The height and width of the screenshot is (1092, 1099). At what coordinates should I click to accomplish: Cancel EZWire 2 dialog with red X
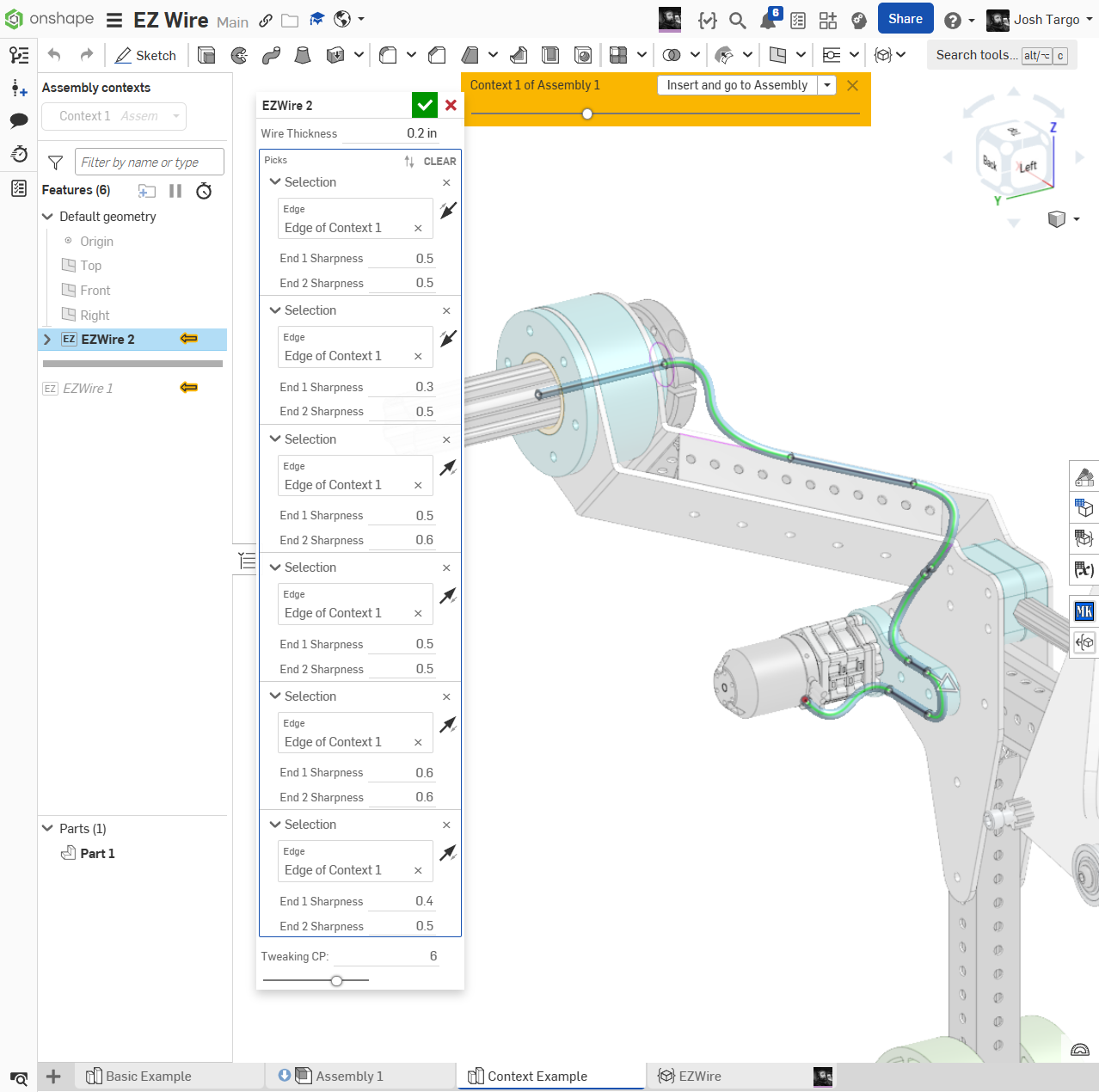point(451,105)
